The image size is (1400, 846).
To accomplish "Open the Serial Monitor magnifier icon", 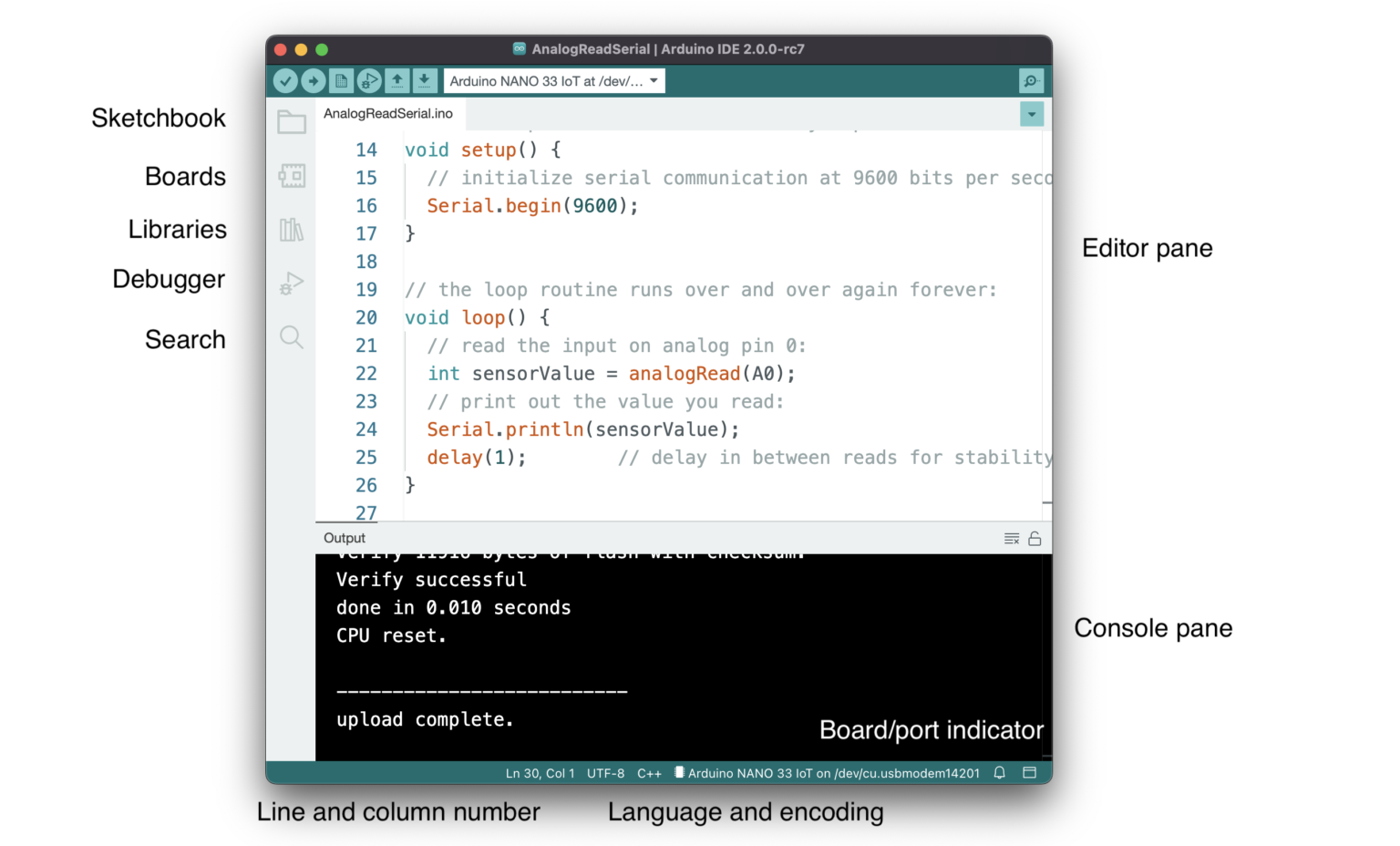I will pyautogui.click(x=1031, y=81).
